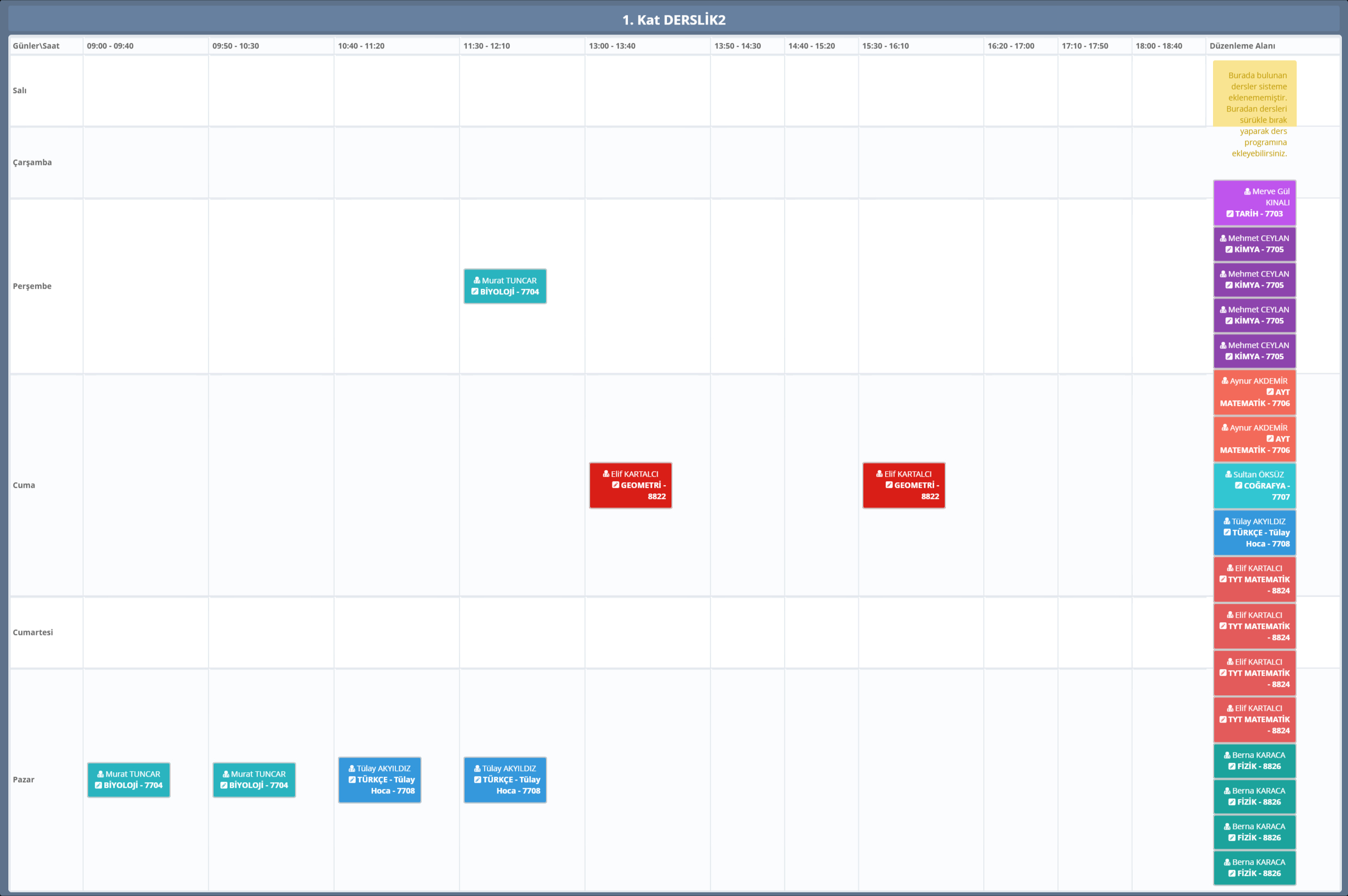Click edit icon on Sunday 09:00 BİYOLOJİ card
The width and height of the screenshot is (1348, 896).
coord(98,785)
